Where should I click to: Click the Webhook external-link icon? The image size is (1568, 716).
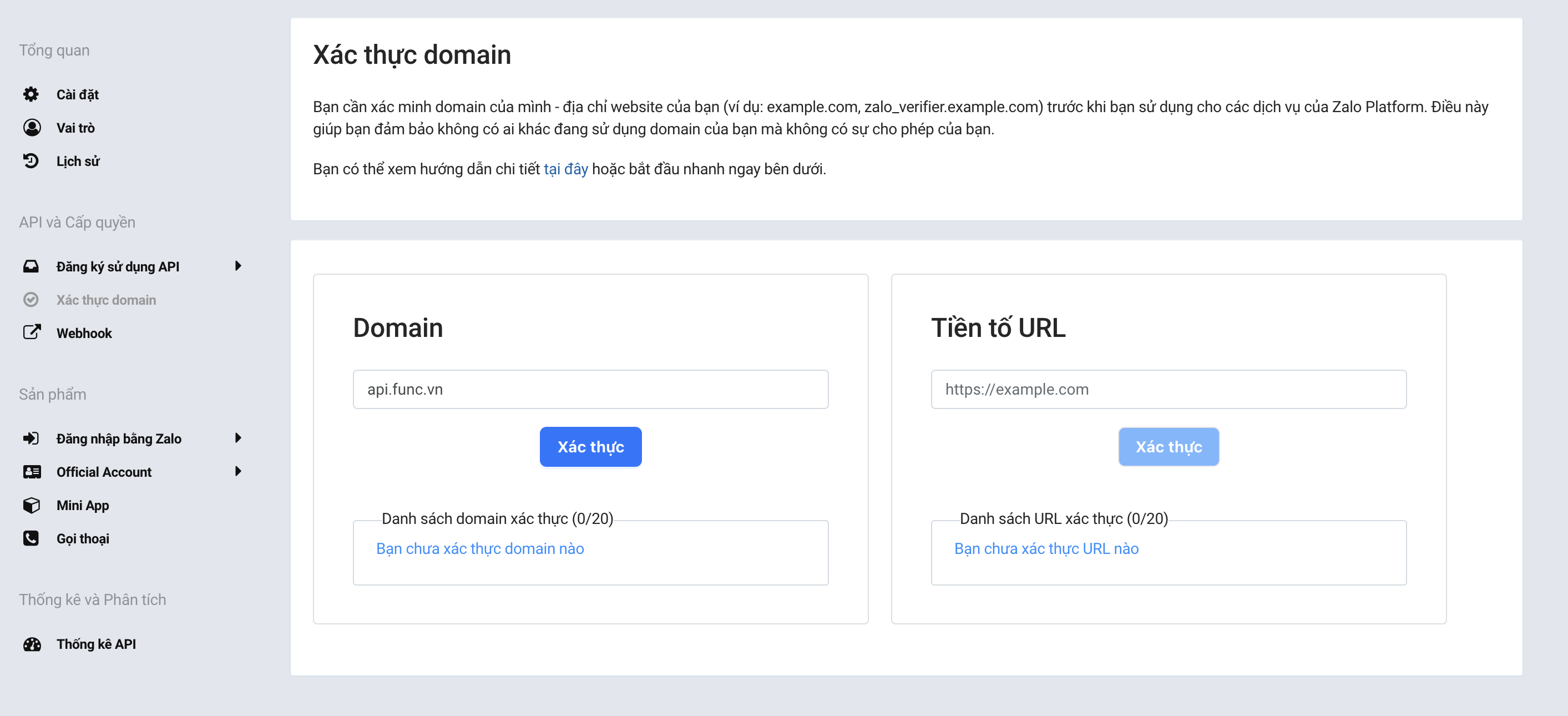tap(32, 332)
